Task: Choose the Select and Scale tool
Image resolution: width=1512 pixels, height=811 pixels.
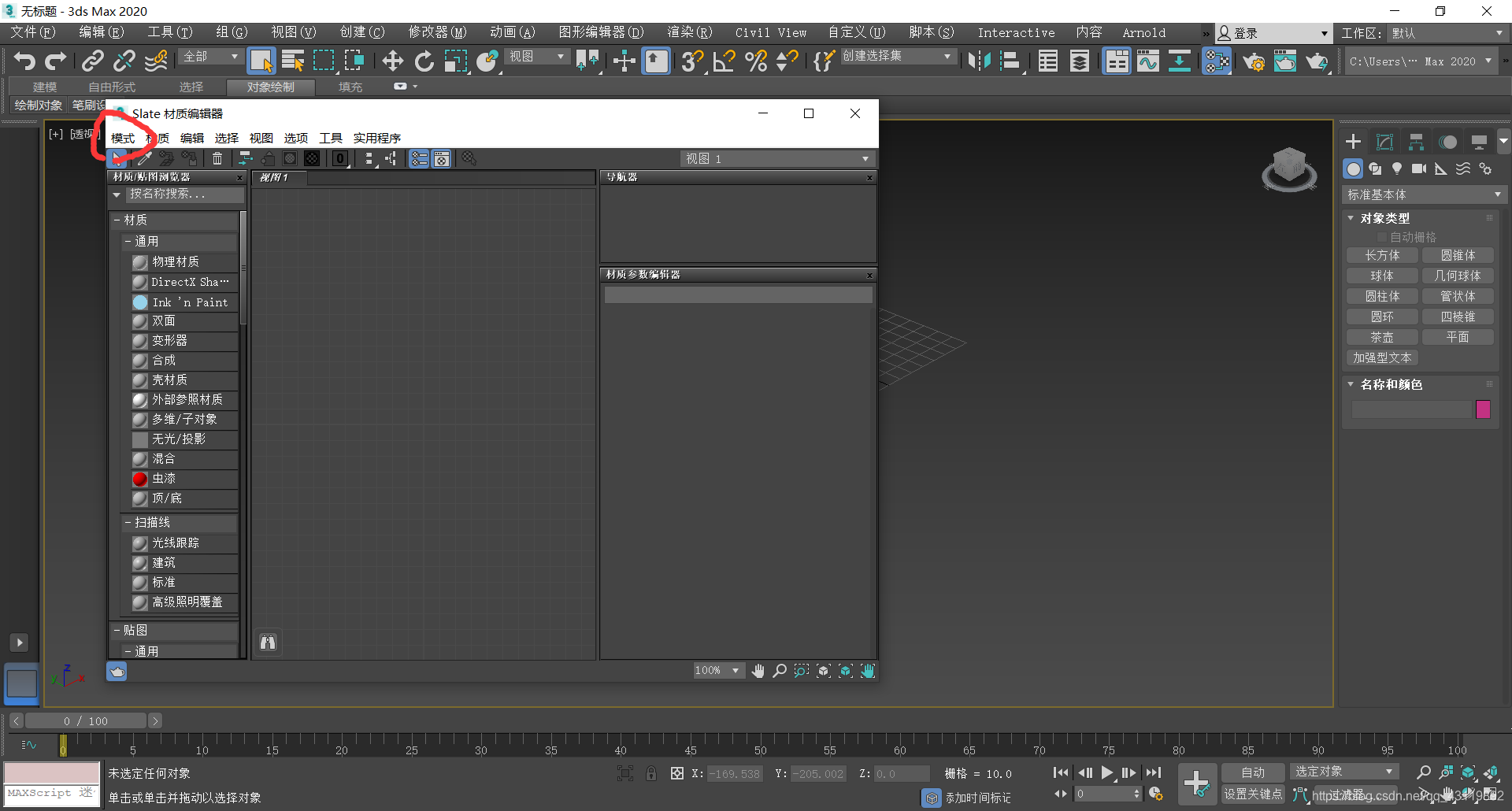Action: [456, 61]
